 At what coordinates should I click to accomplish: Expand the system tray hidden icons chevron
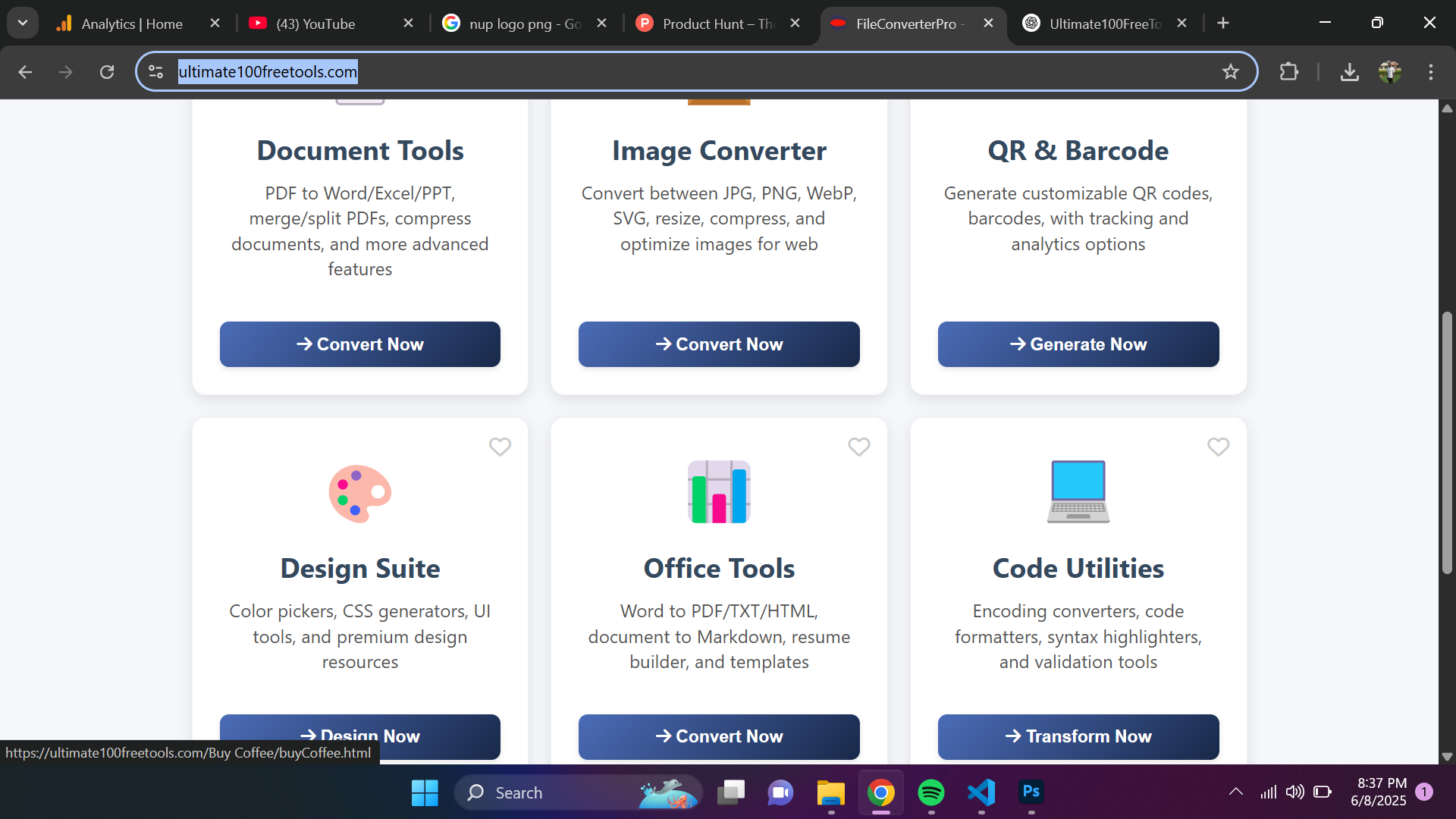(1235, 792)
